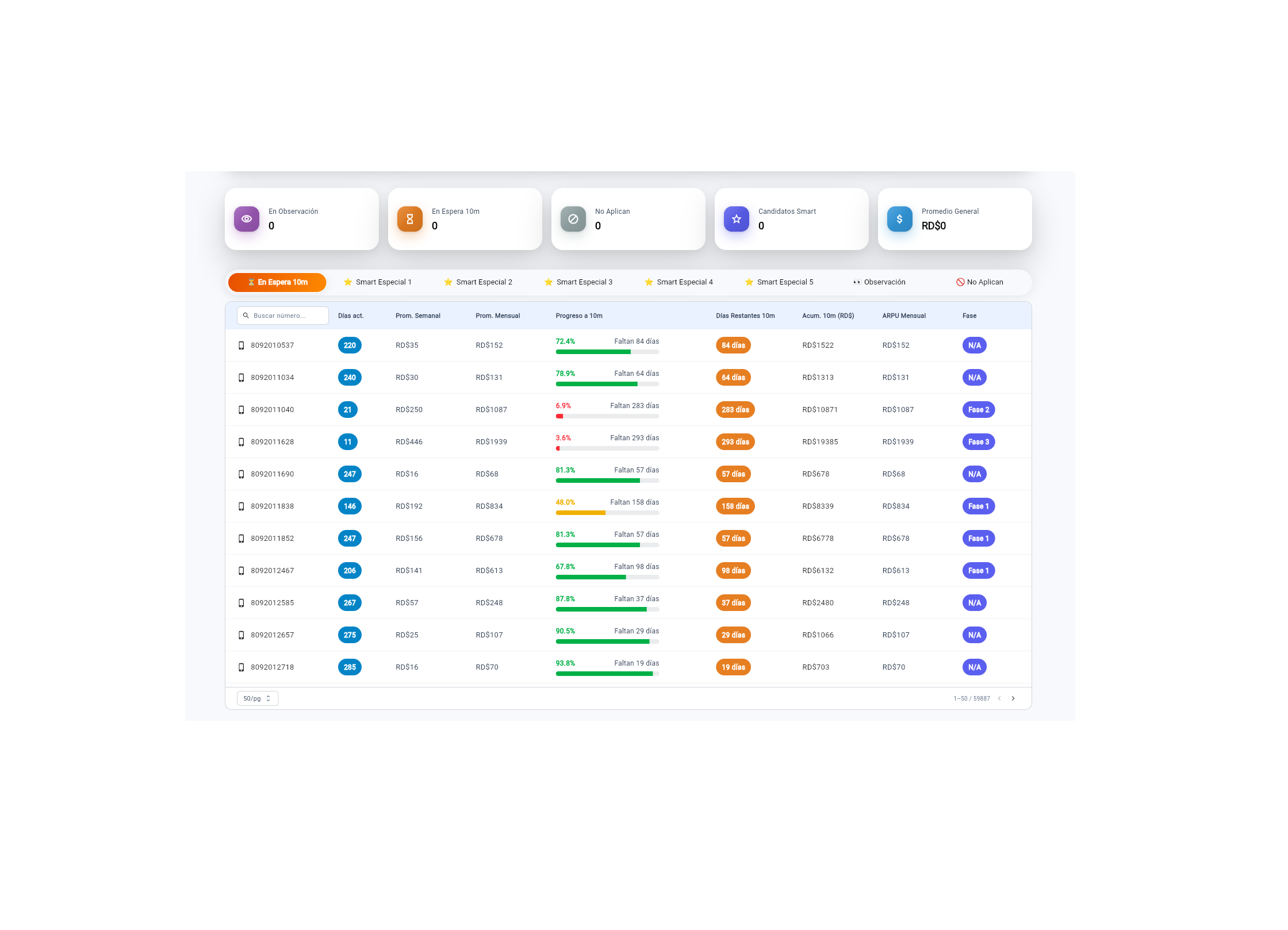The width and height of the screenshot is (1288, 930).
Task: Click the purple eye En Observación icon
Action: [247, 219]
